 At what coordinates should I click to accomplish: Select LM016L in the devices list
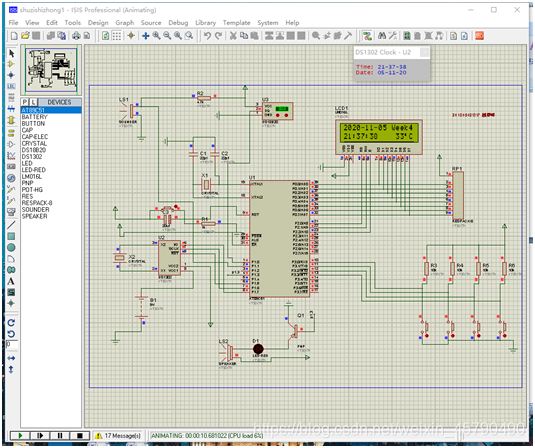coord(32,176)
